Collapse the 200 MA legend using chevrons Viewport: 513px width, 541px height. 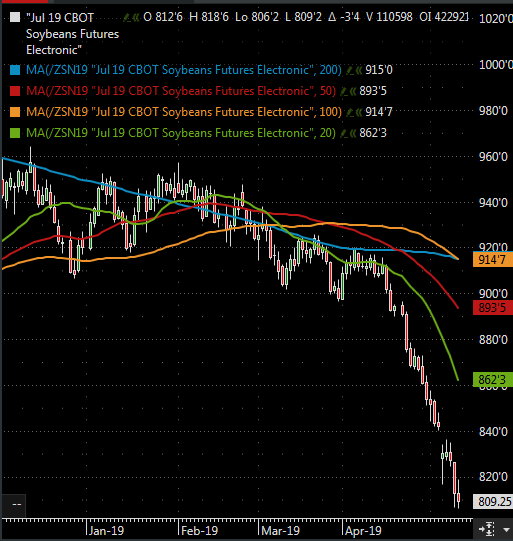tap(359, 71)
